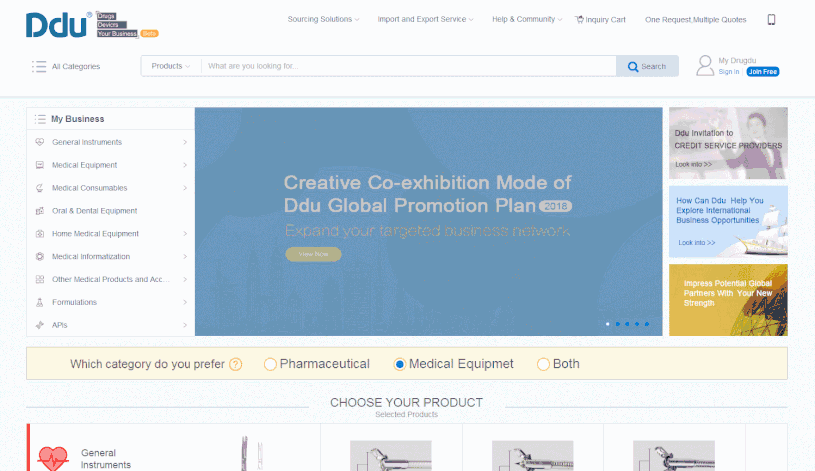This screenshot has width=815, height=471.
Task: Click the All Categories list icon
Action: [x=39, y=67]
